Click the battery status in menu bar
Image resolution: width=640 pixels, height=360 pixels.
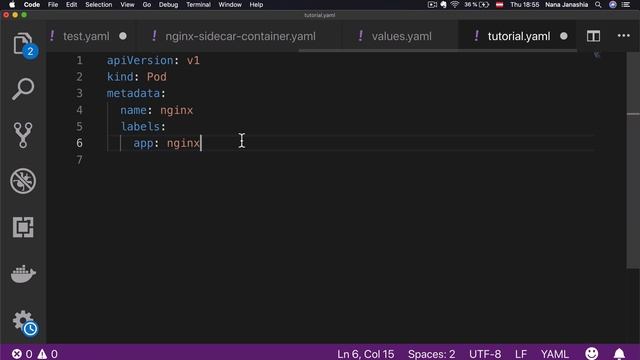[476, 4]
